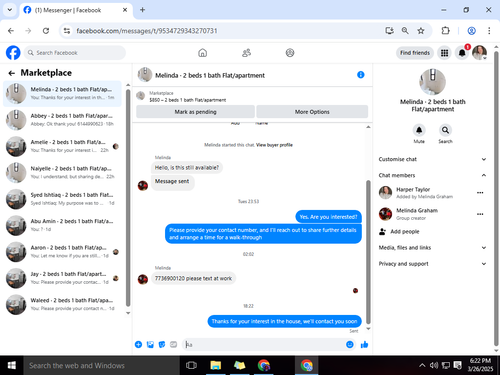Mute the chat with the bell icon
The width and height of the screenshot is (500, 375).
[x=419, y=130]
